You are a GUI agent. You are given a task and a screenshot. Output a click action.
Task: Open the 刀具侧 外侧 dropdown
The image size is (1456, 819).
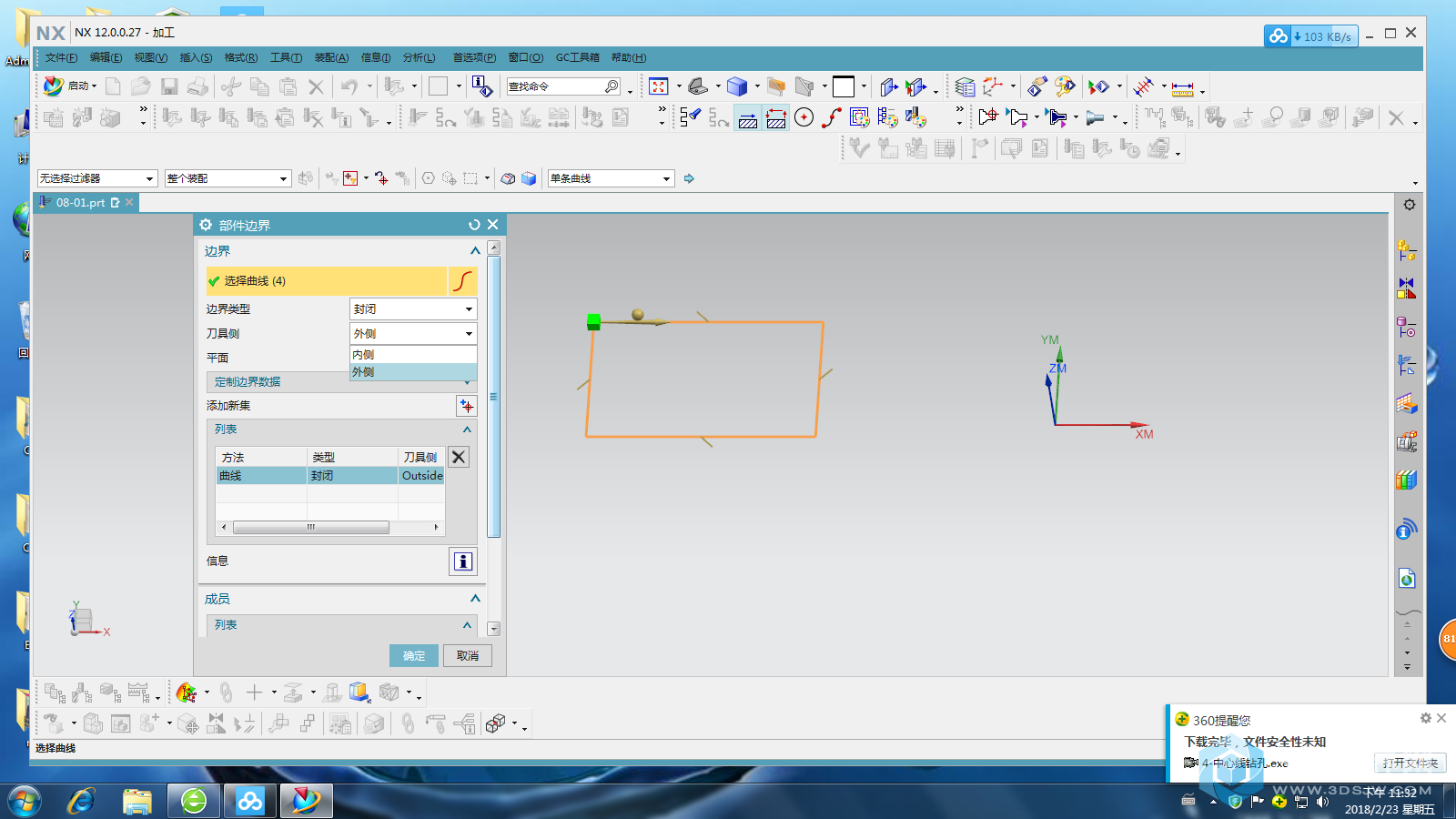tap(413, 334)
